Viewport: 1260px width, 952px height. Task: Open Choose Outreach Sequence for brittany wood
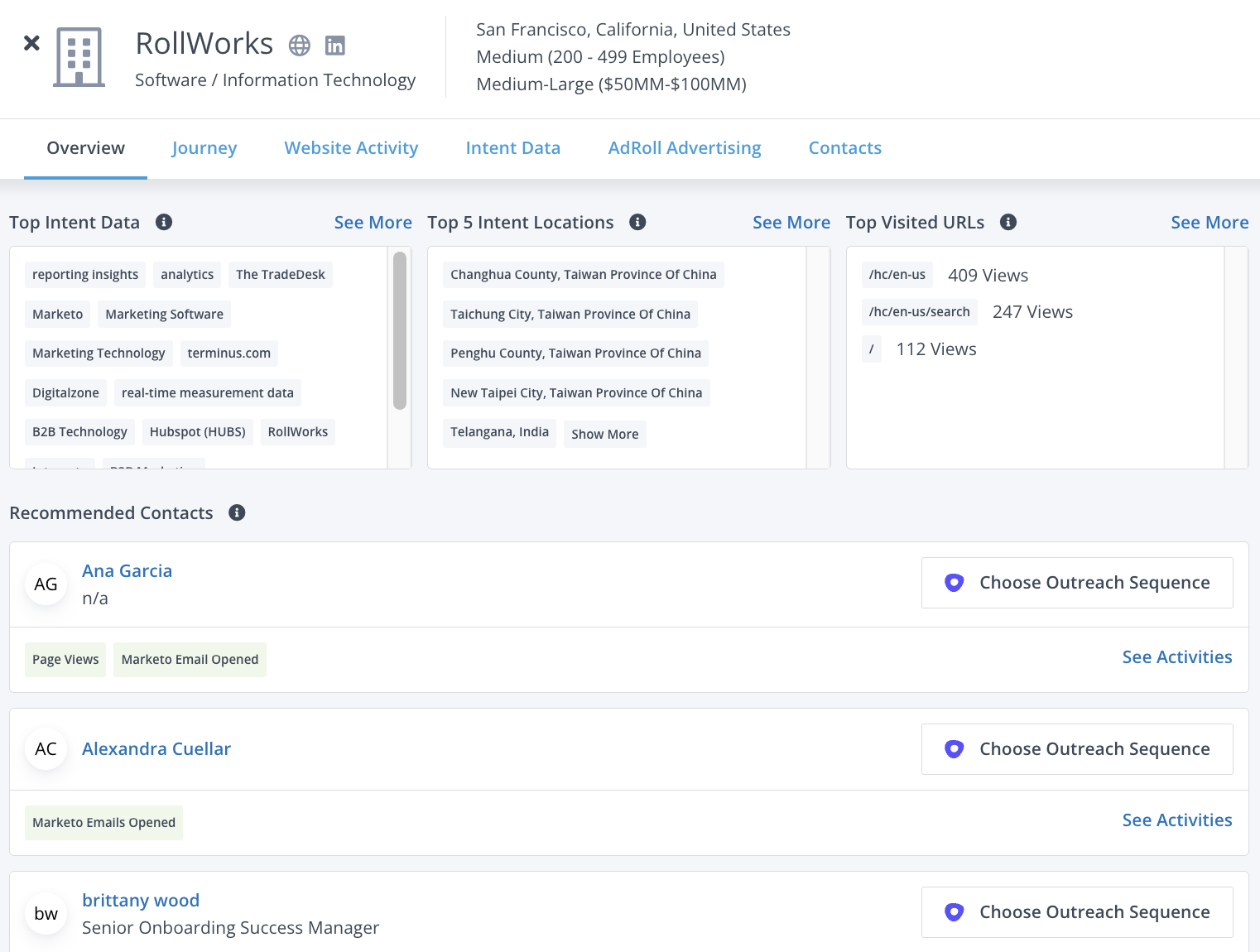1076,912
